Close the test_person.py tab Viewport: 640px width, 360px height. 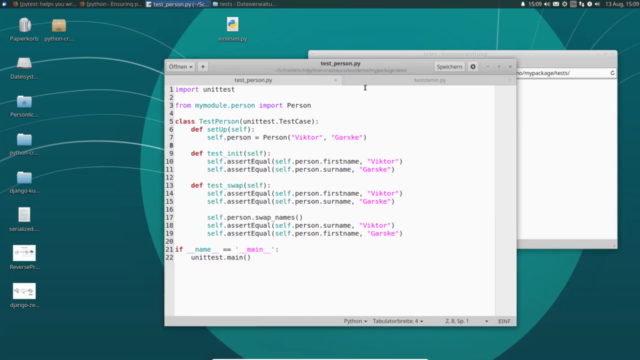(336, 80)
